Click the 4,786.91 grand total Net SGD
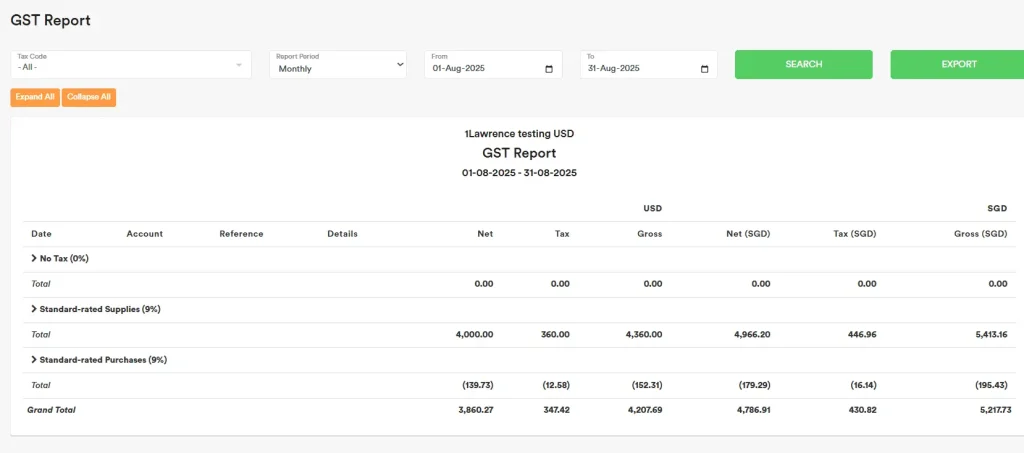This screenshot has height=453, width=1024. (x=752, y=410)
